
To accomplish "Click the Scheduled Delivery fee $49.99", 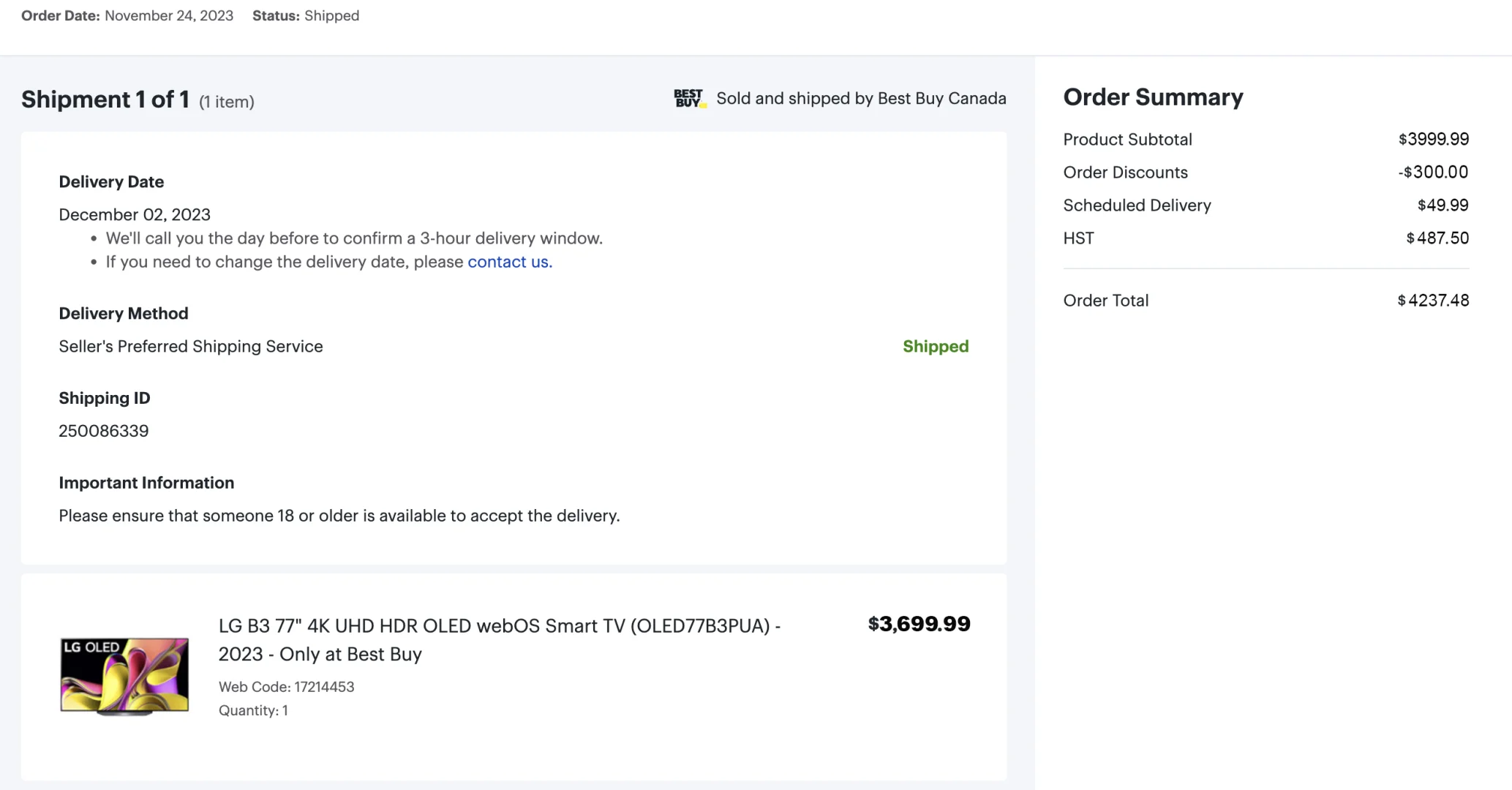I will 1443,205.
